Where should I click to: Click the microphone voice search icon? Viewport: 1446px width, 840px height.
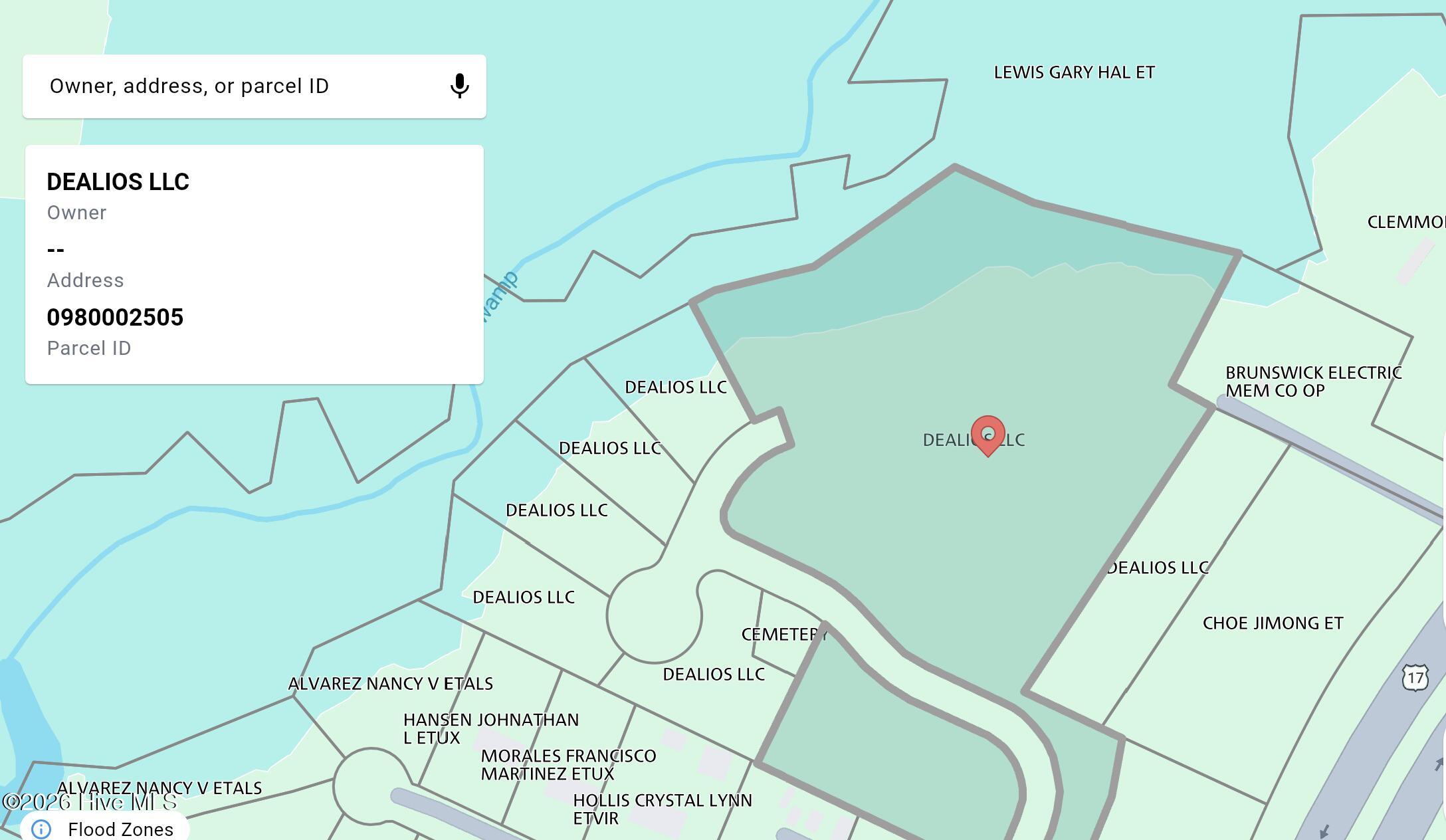point(459,86)
